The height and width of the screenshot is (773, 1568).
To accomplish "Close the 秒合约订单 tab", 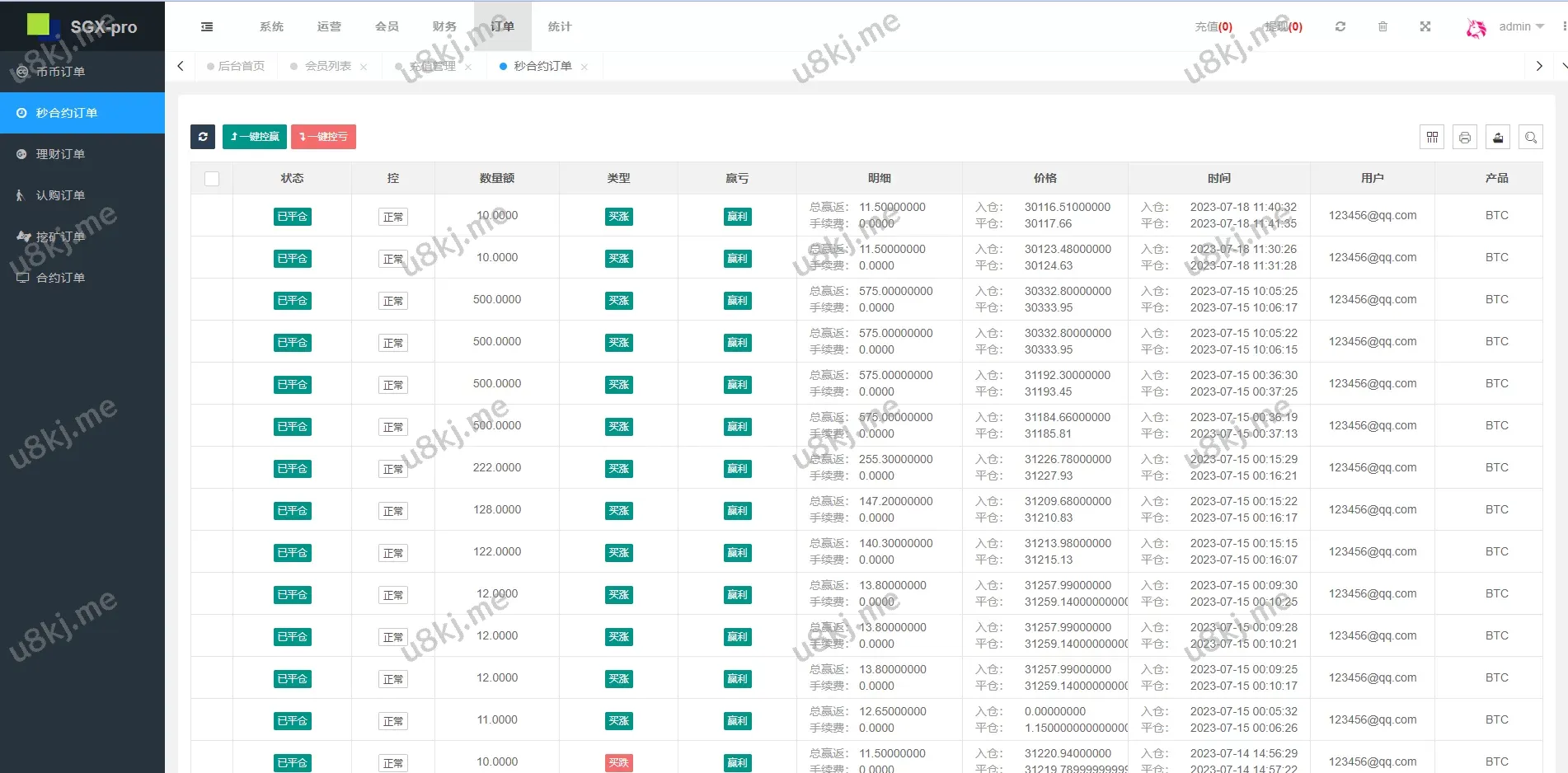I will (584, 68).
